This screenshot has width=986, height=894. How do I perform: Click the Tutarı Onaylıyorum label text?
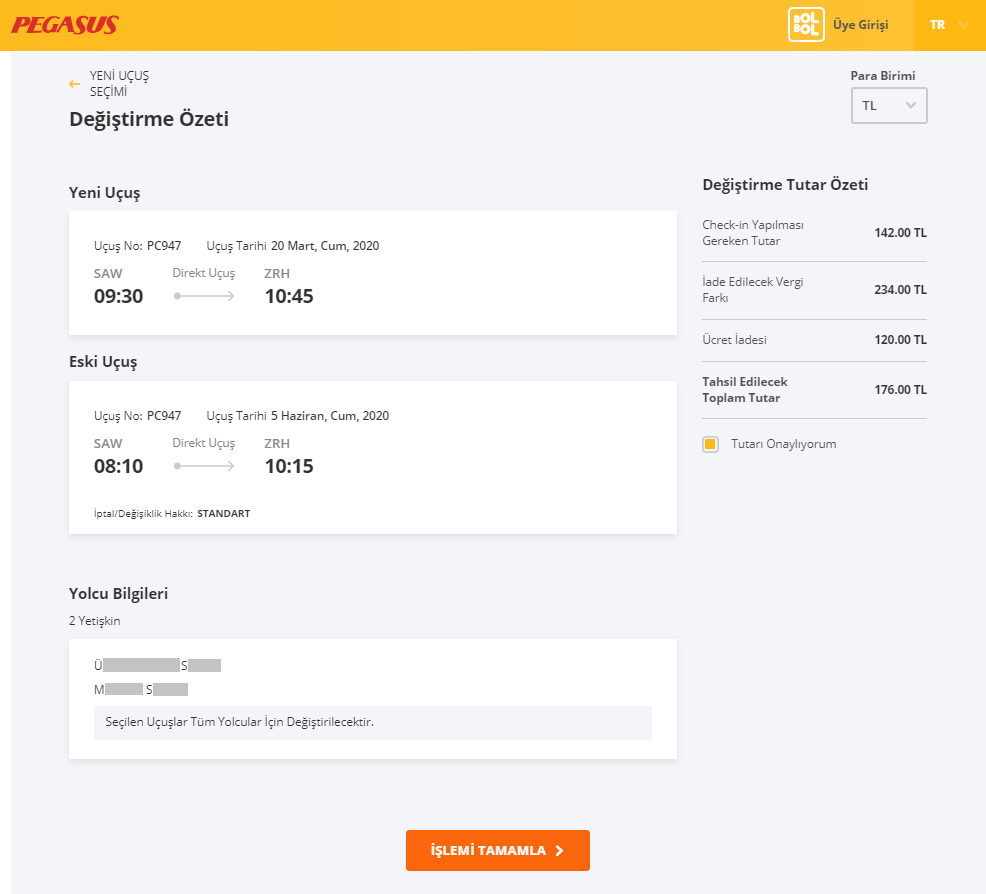[783, 444]
